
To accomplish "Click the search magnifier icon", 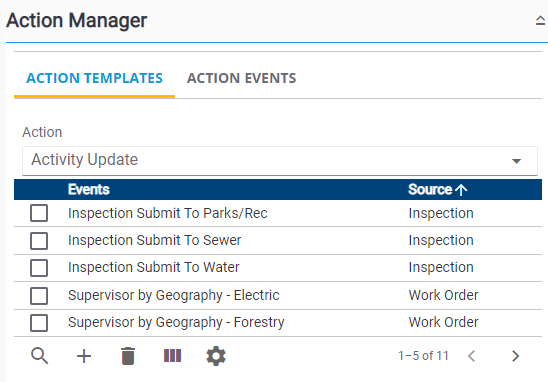I will tap(39, 356).
